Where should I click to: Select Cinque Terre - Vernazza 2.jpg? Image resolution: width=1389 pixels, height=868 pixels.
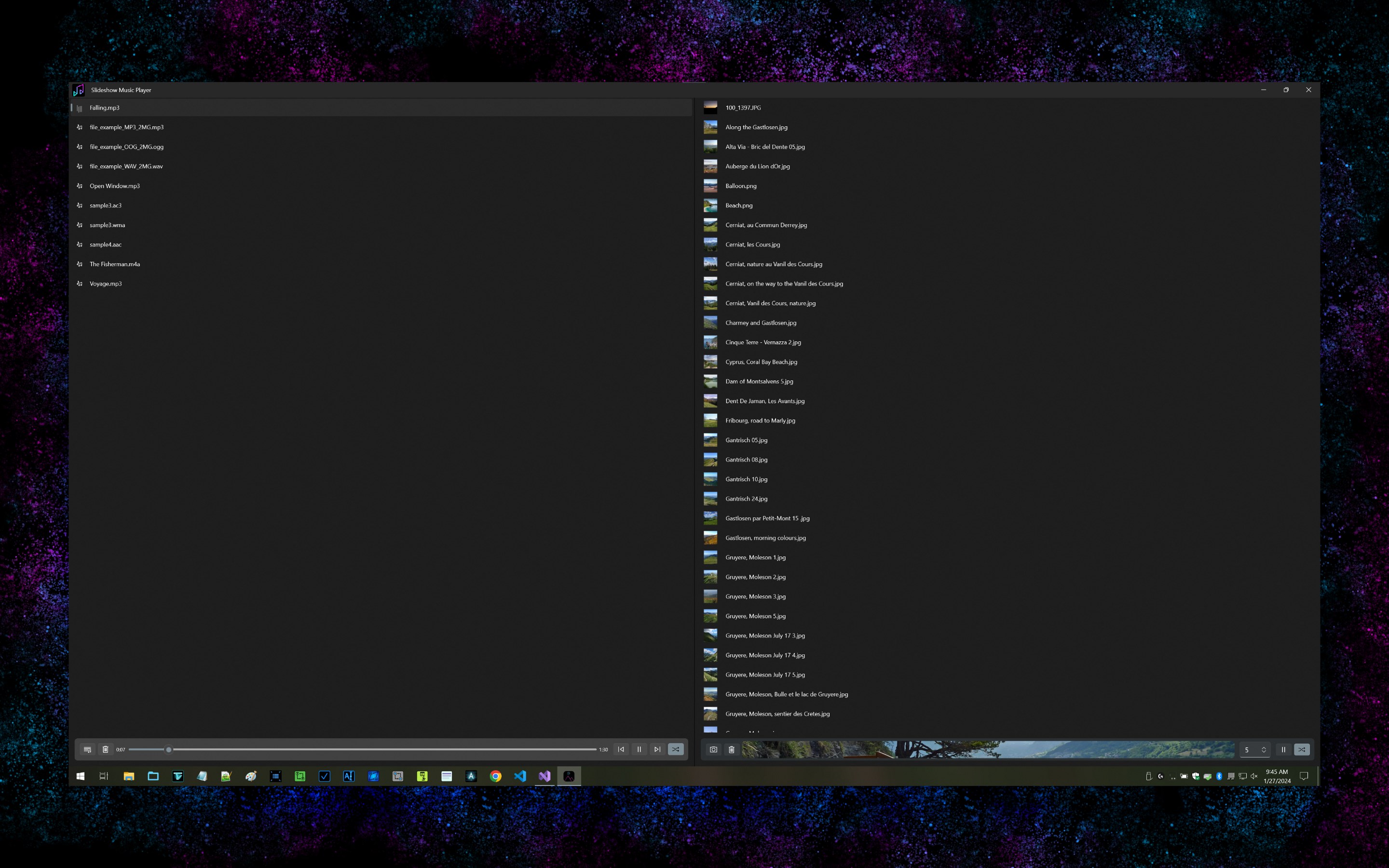click(x=763, y=342)
